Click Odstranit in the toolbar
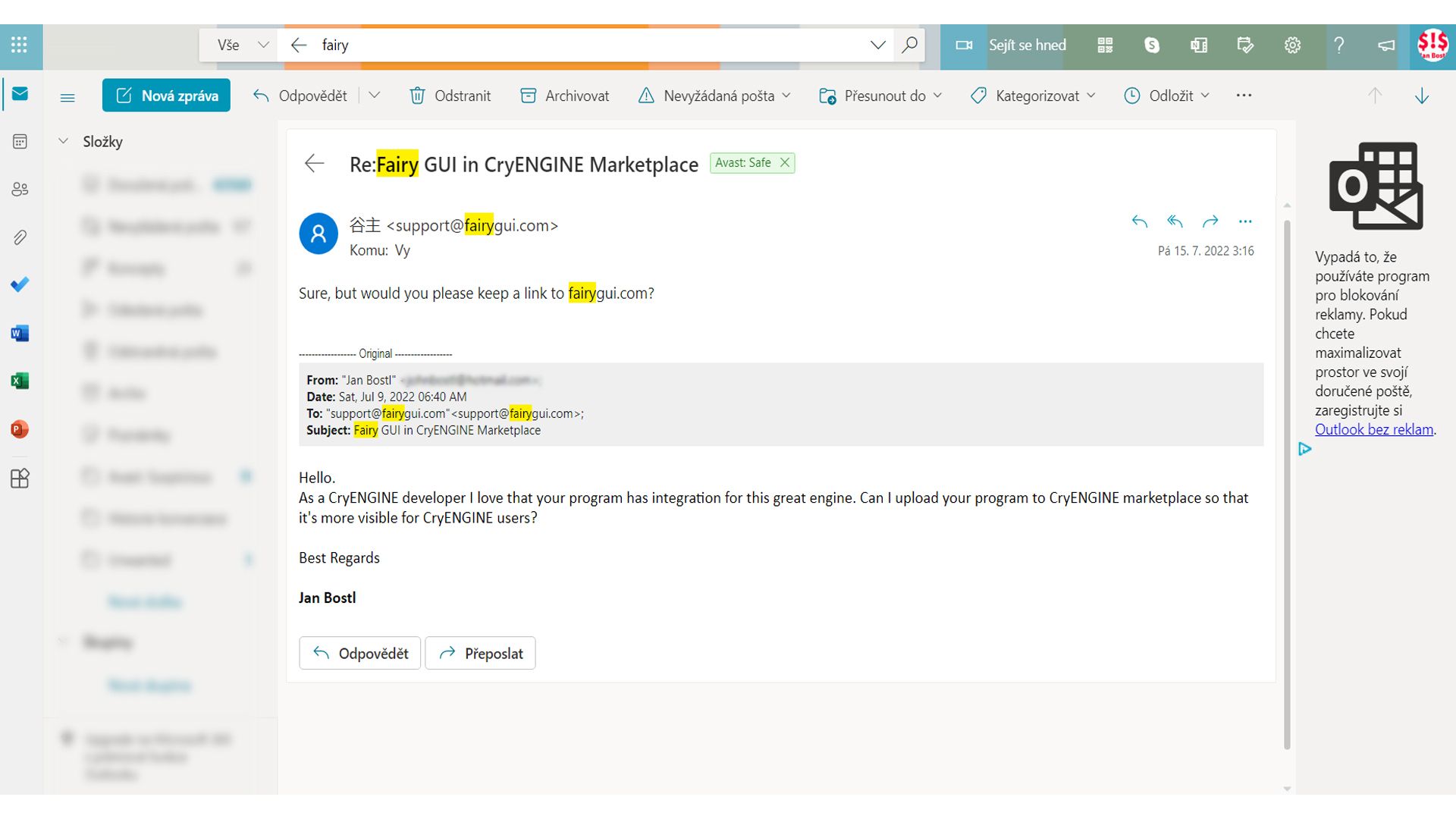Screen dimensions: 1456x819 (x=450, y=96)
